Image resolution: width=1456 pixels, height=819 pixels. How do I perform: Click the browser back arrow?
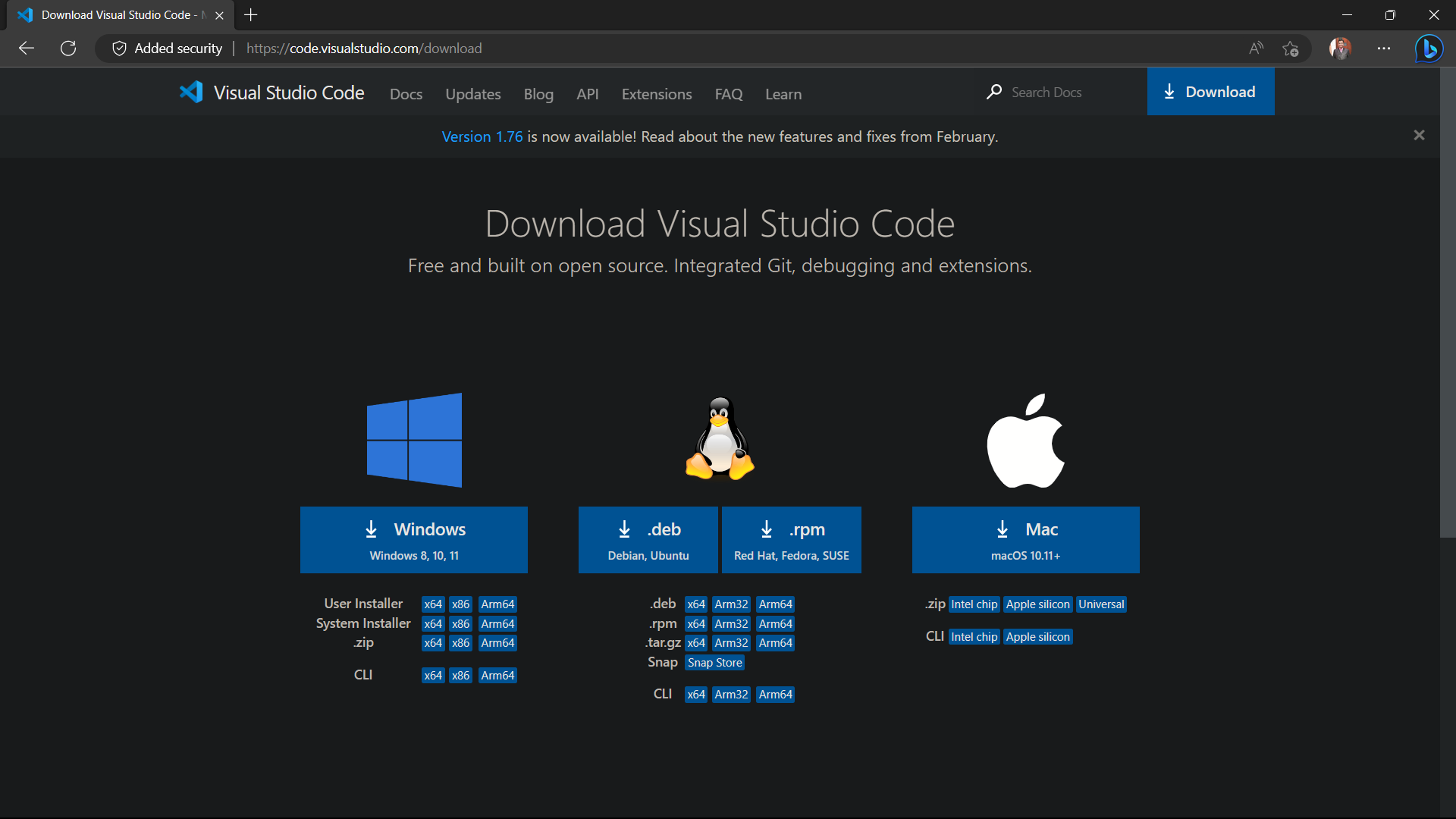click(27, 49)
